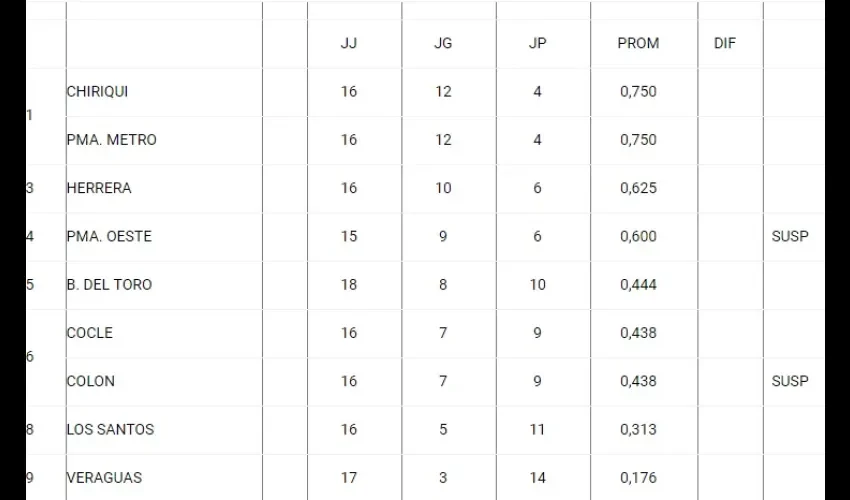Click the CHIRIQUI team name cell
The height and width of the screenshot is (500, 850).
(97, 91)
